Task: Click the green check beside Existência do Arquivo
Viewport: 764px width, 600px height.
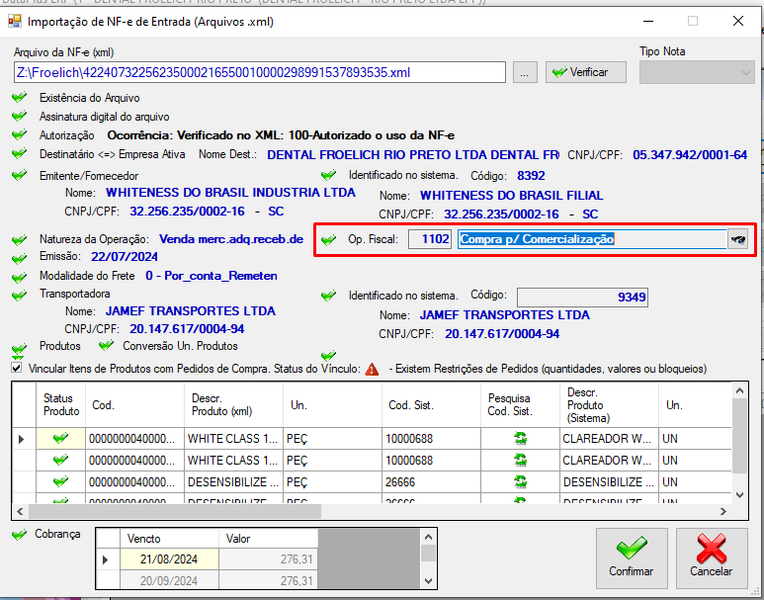Action: [x=19, y=97]
